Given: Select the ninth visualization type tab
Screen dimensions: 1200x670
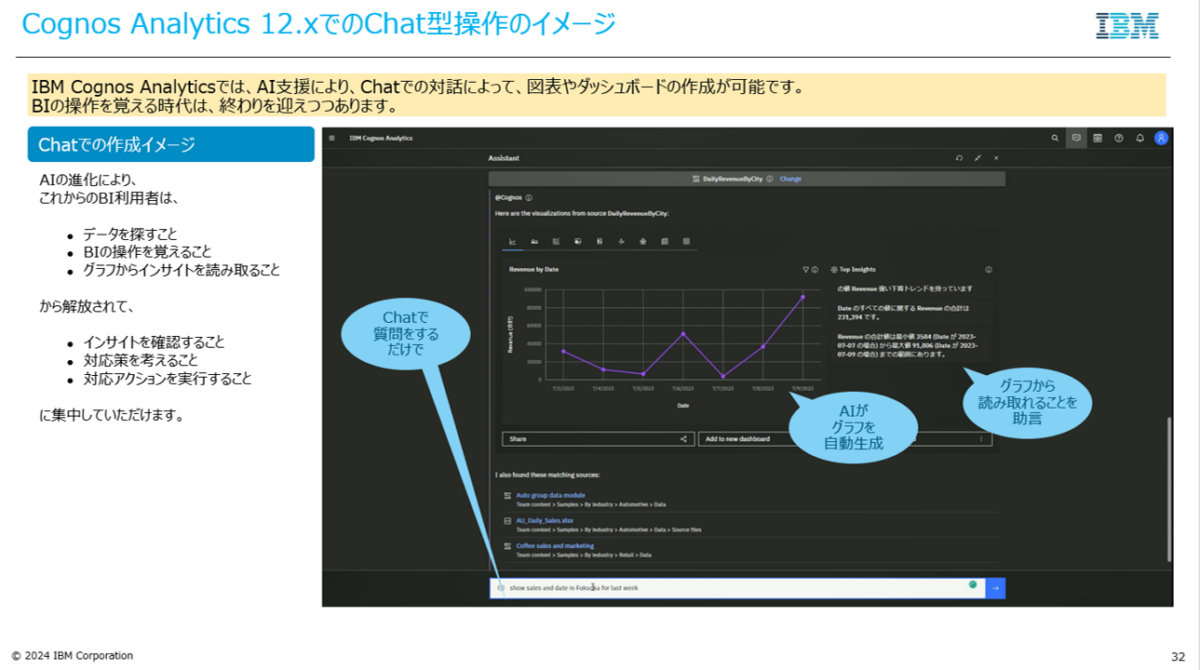Looking at the screenshot, I should pos(686,241).
